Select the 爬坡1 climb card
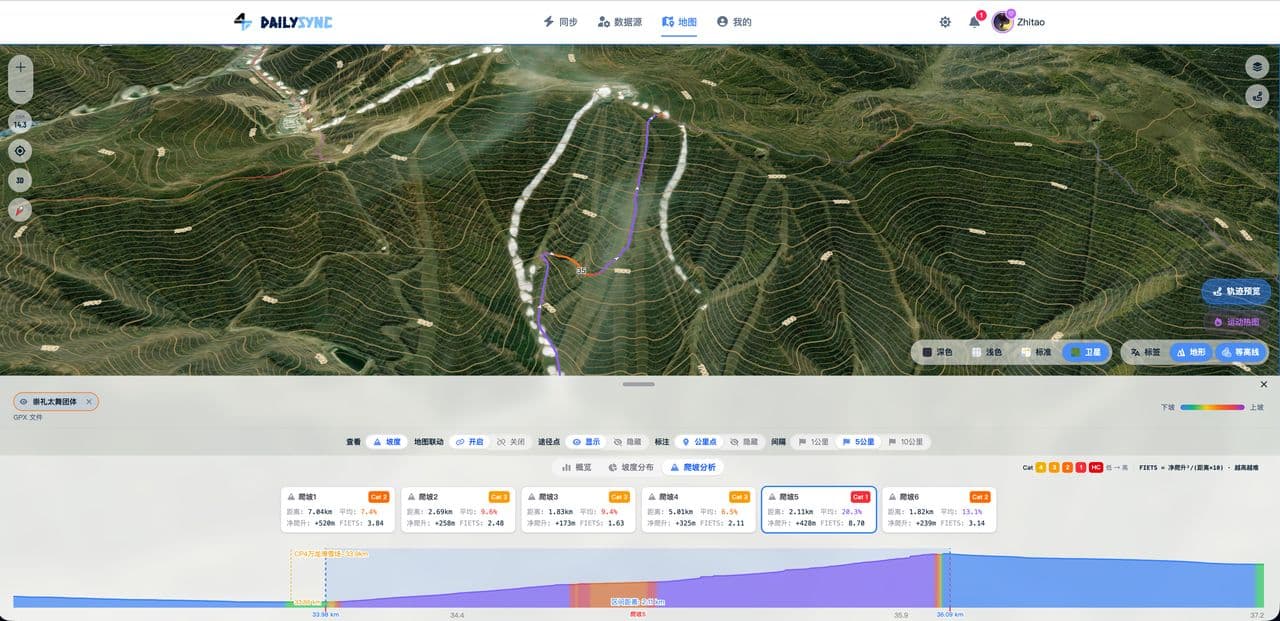 (338, 510)
